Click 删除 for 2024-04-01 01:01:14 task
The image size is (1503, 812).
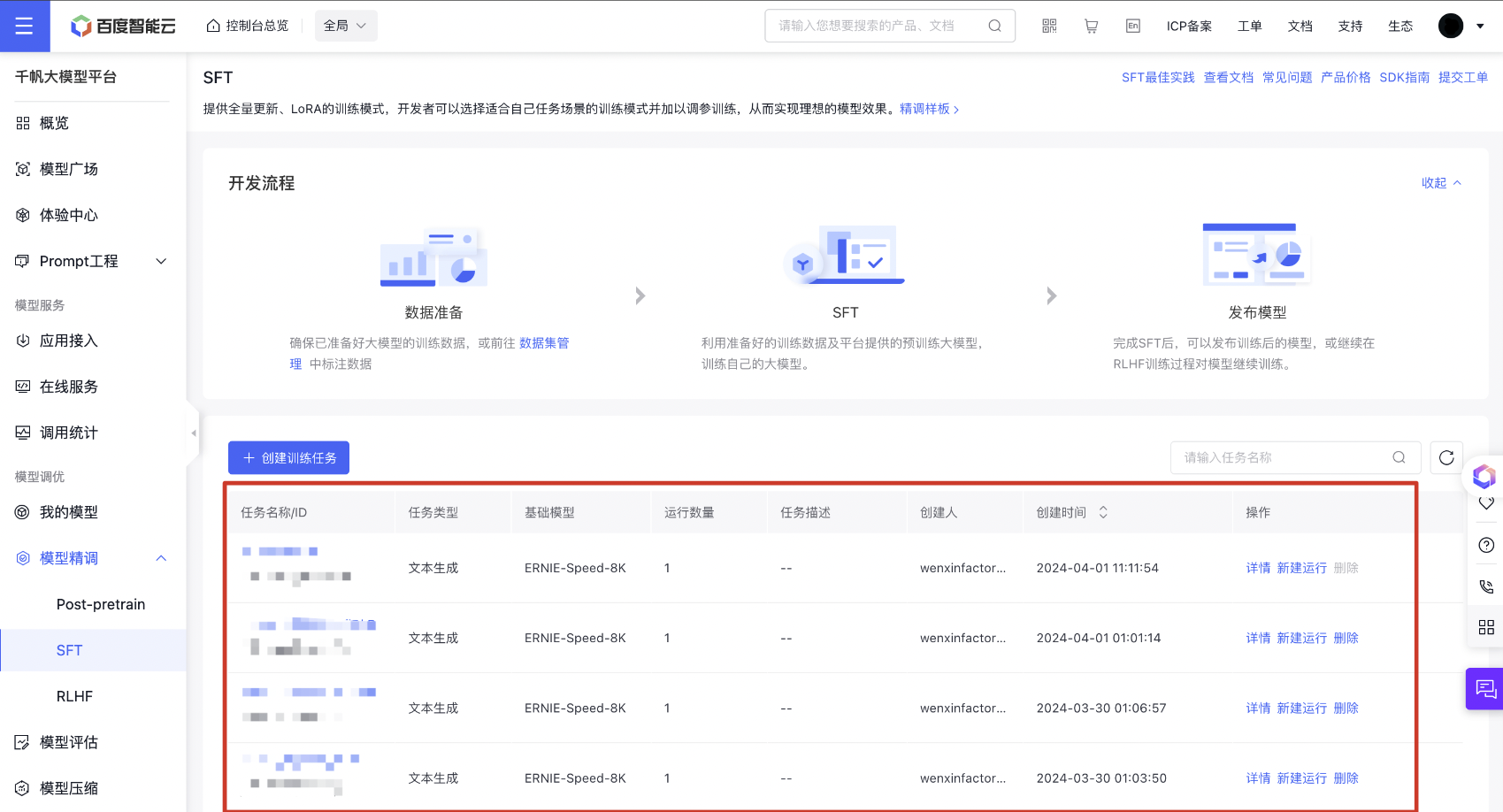click(x=1346, y=638)
